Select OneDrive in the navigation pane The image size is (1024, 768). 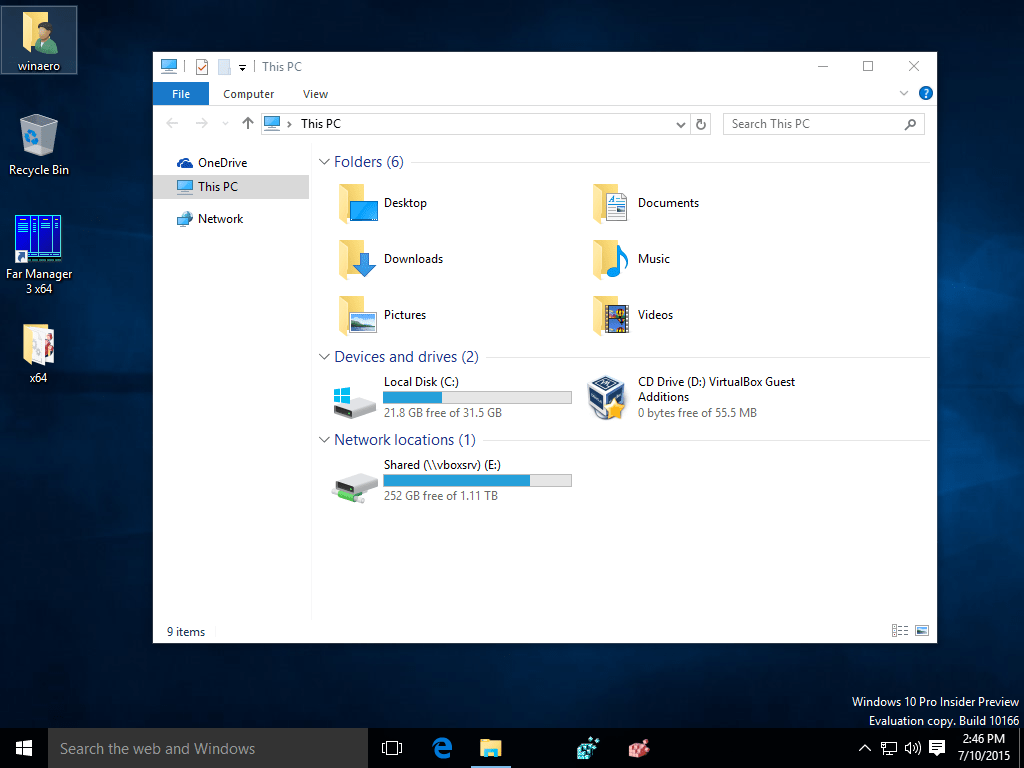222,161
